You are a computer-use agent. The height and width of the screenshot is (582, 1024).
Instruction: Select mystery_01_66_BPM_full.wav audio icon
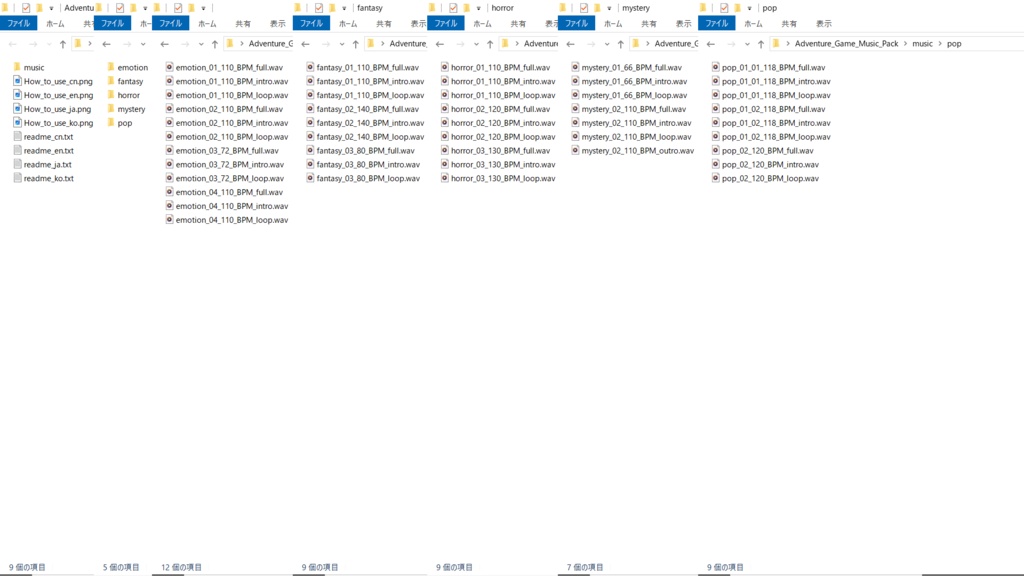coord(575,67)
